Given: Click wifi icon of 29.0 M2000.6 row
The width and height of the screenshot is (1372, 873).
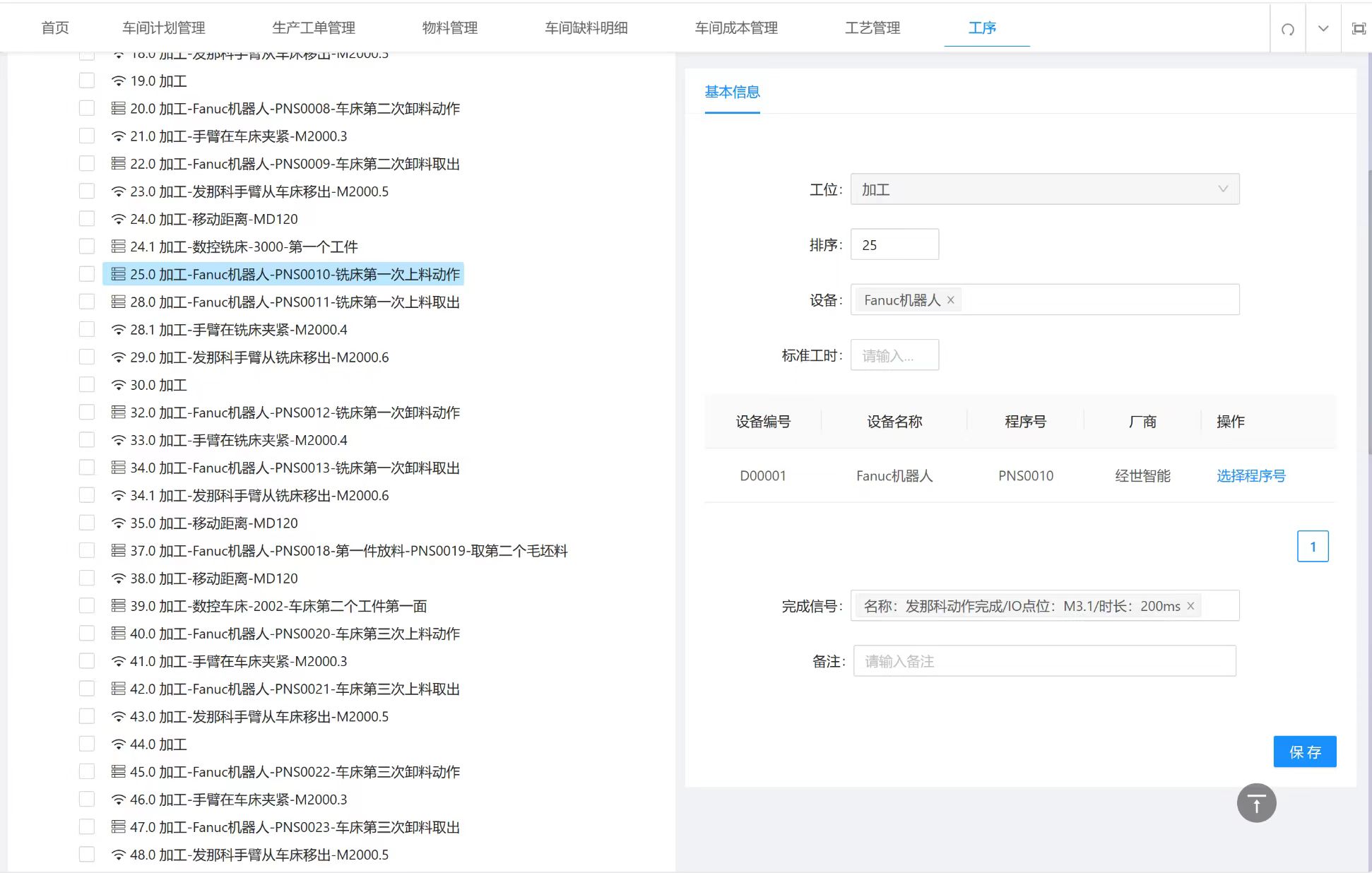Looking at the screenshot, I should pyautogui.click(x=119, y=357).
